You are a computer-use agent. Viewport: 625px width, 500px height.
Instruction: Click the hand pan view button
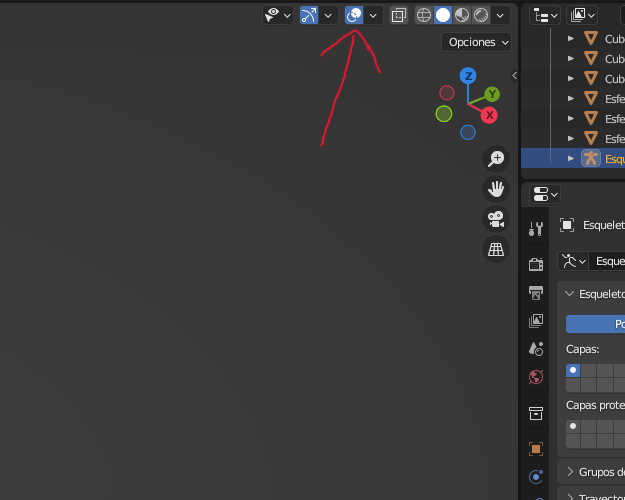(496, 189)
